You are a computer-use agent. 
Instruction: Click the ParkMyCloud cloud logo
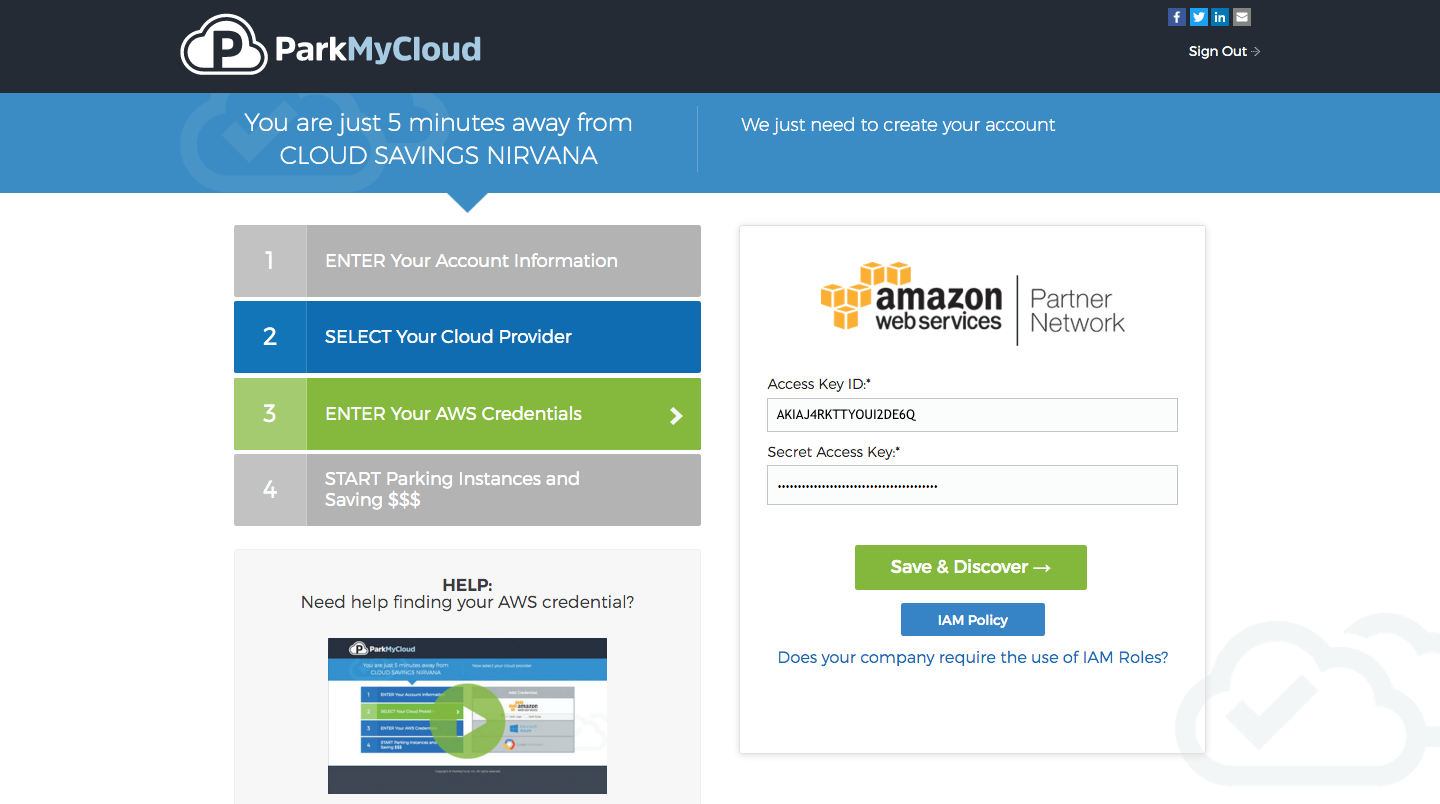[224, 46]
